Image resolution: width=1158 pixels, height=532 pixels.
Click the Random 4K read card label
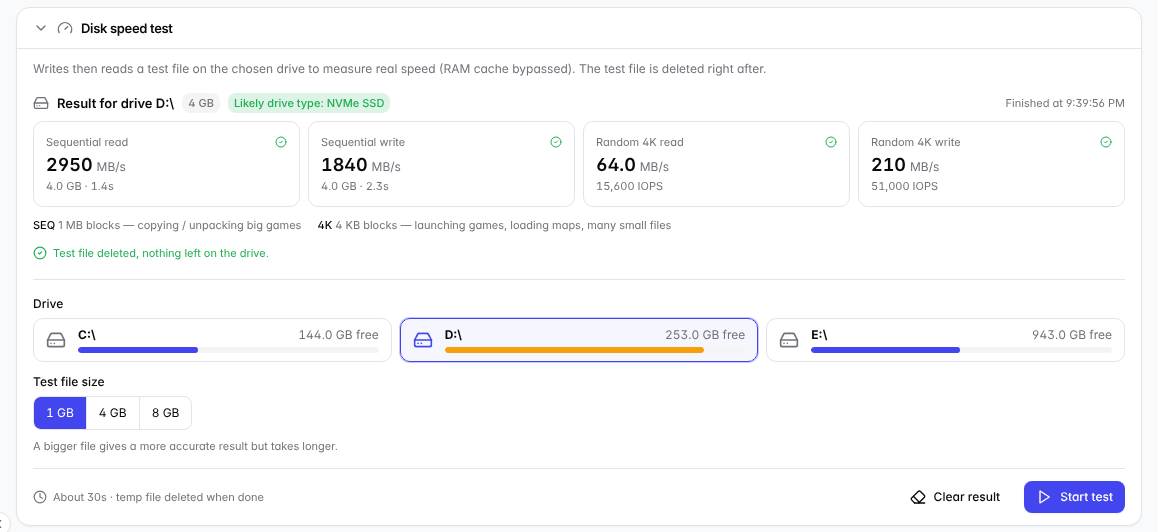[640, 142]
